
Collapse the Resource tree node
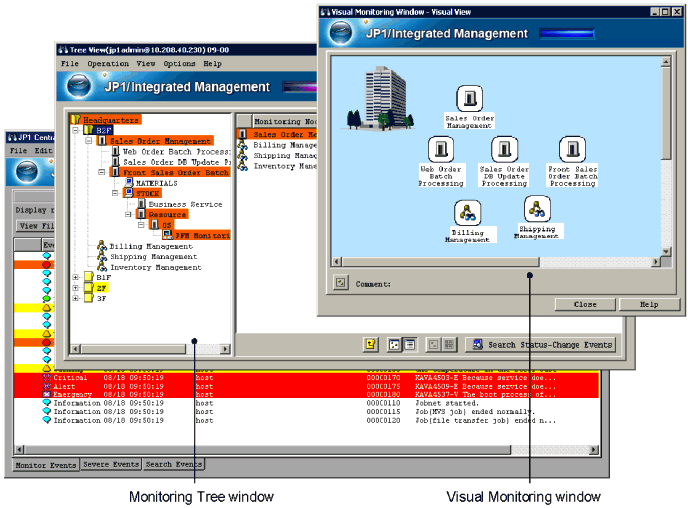click(128, 215)
